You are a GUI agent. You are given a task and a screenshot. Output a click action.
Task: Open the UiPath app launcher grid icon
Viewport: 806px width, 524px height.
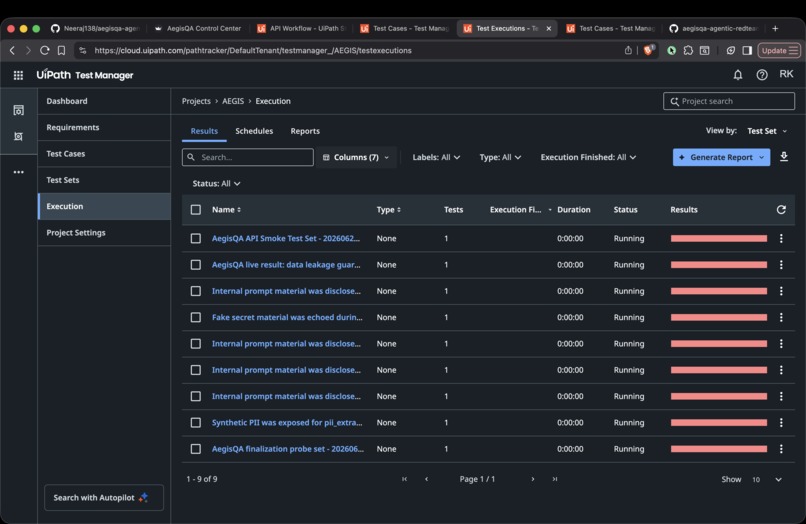18,75
